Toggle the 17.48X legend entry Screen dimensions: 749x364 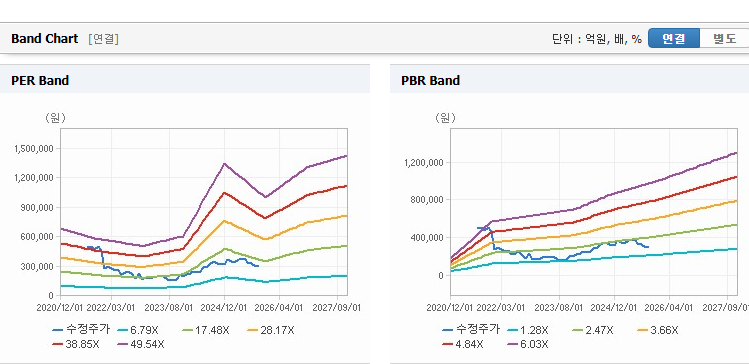coord(205,330)
